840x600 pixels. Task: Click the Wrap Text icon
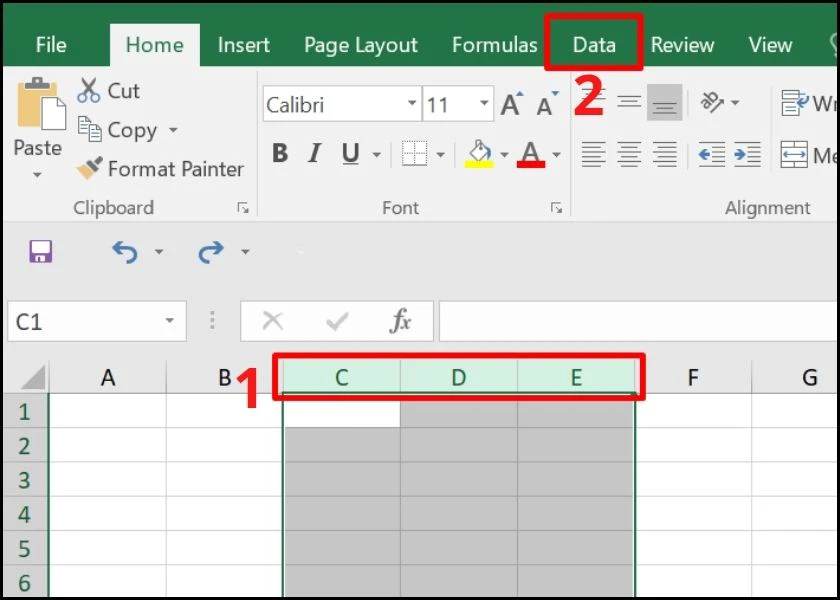[794, 103]
